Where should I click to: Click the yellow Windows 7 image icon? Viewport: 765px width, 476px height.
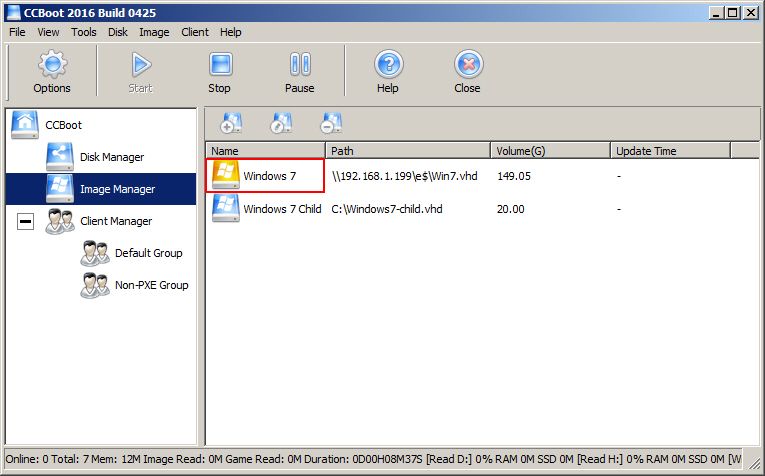pyautogui.click(x=225, y=175)
